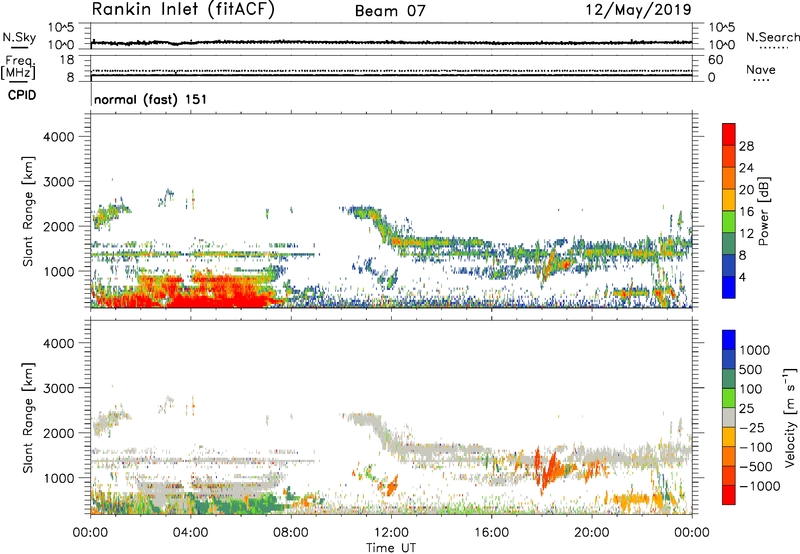
Task: Click the '4000' tick on the power panel
Action: (59, 137)
